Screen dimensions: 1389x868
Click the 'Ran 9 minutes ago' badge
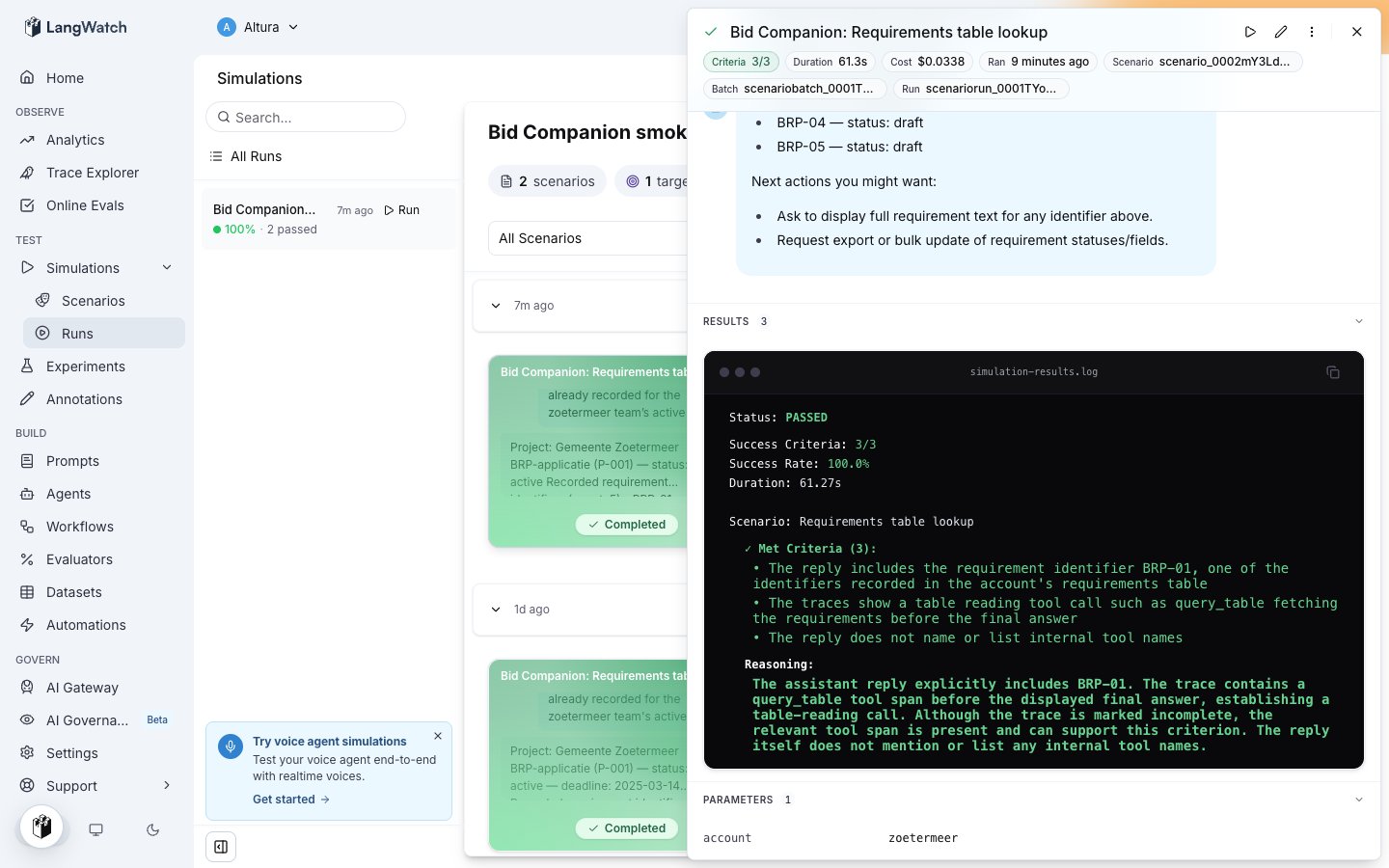(x=1038, y=62)
